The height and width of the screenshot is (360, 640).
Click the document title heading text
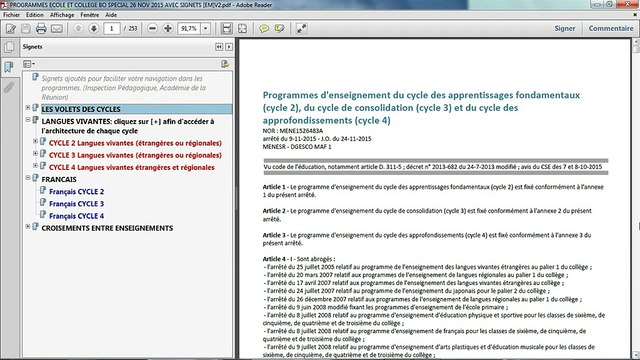coord(421,108)
